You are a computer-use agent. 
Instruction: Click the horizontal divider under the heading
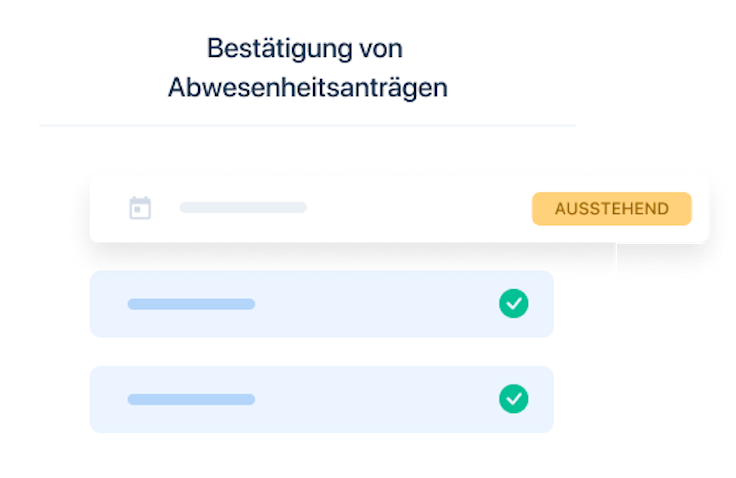[307, 125]
